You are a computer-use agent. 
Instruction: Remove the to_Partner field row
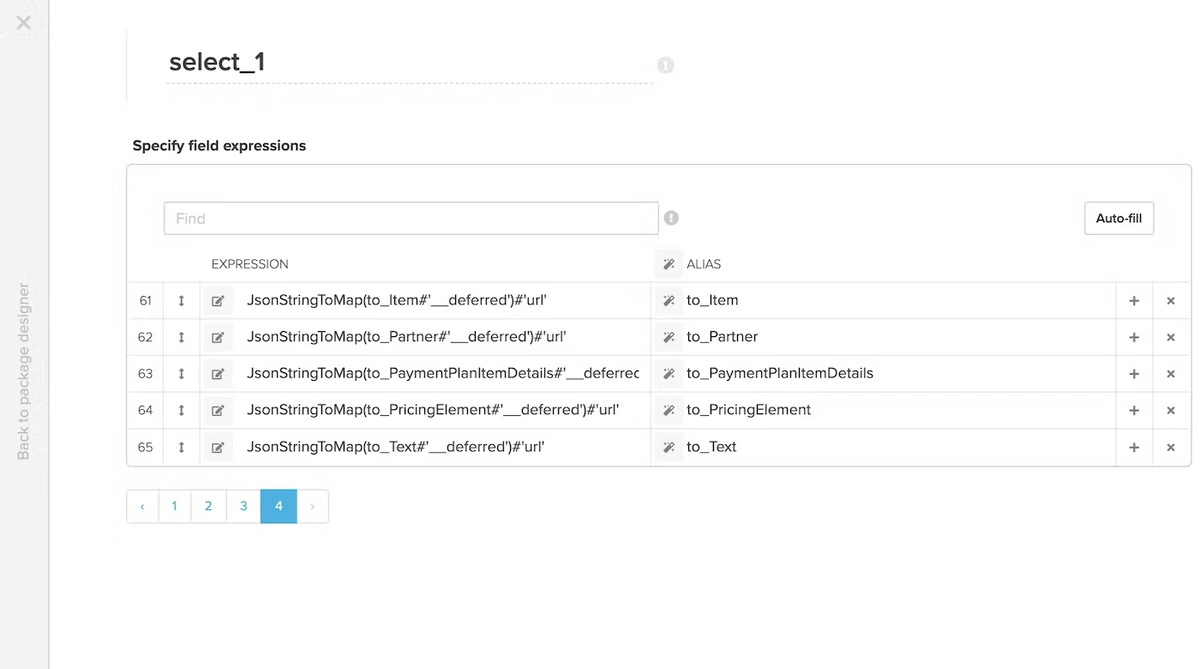[x=1171, y=337]
